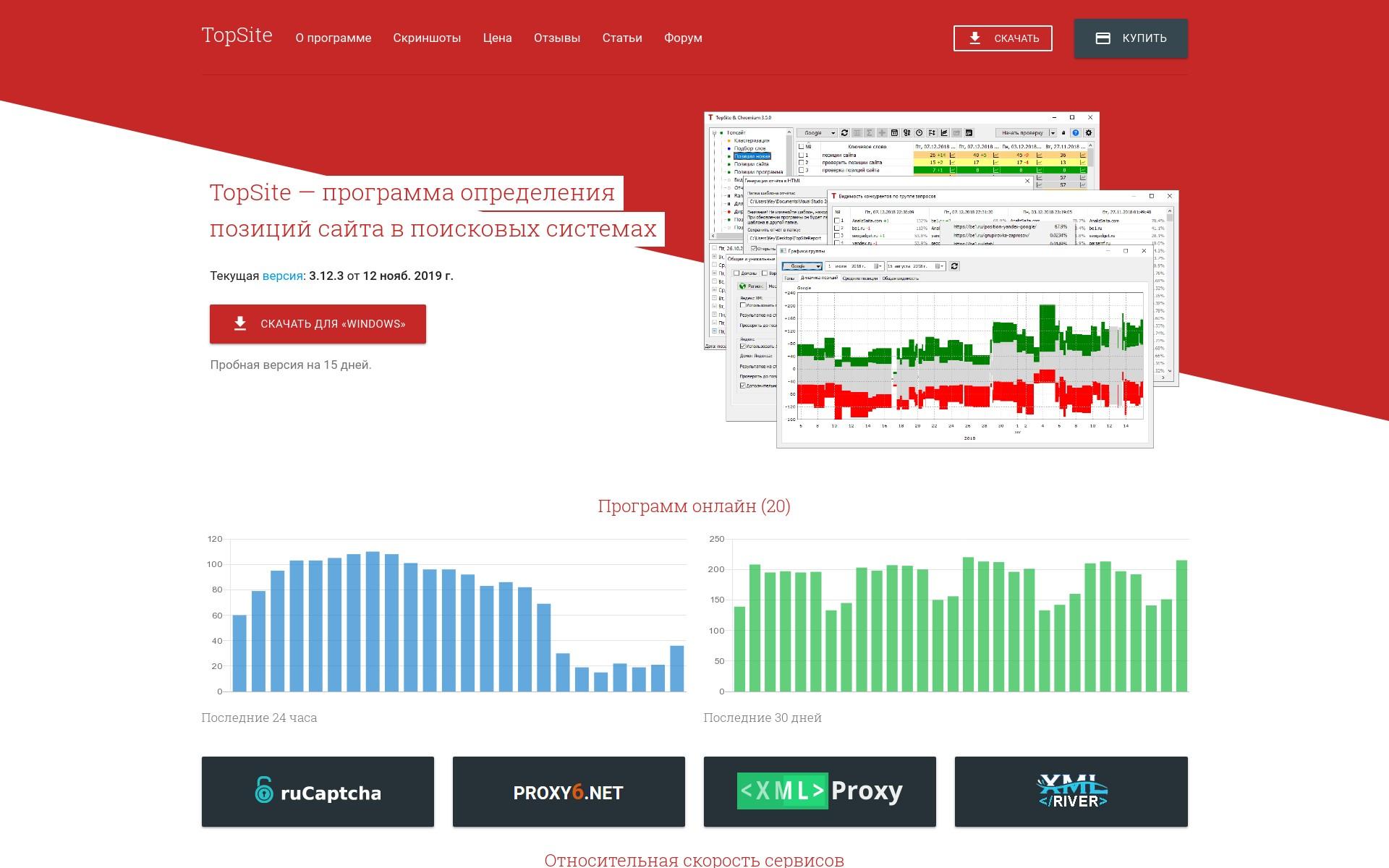Click the «СКАЧАТЬ ДЛЯ «WINDOWS»» button label
Viewport: 1389px width, 868px height.
click(x=333, y=324)
